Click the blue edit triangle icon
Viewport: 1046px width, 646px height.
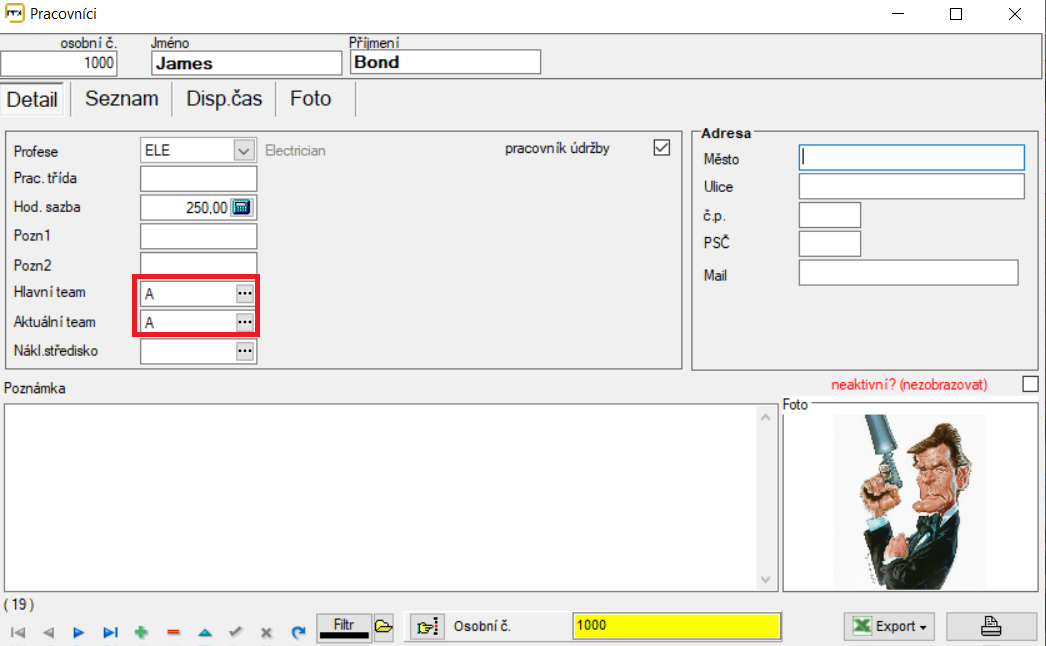(x=205, y=632)
